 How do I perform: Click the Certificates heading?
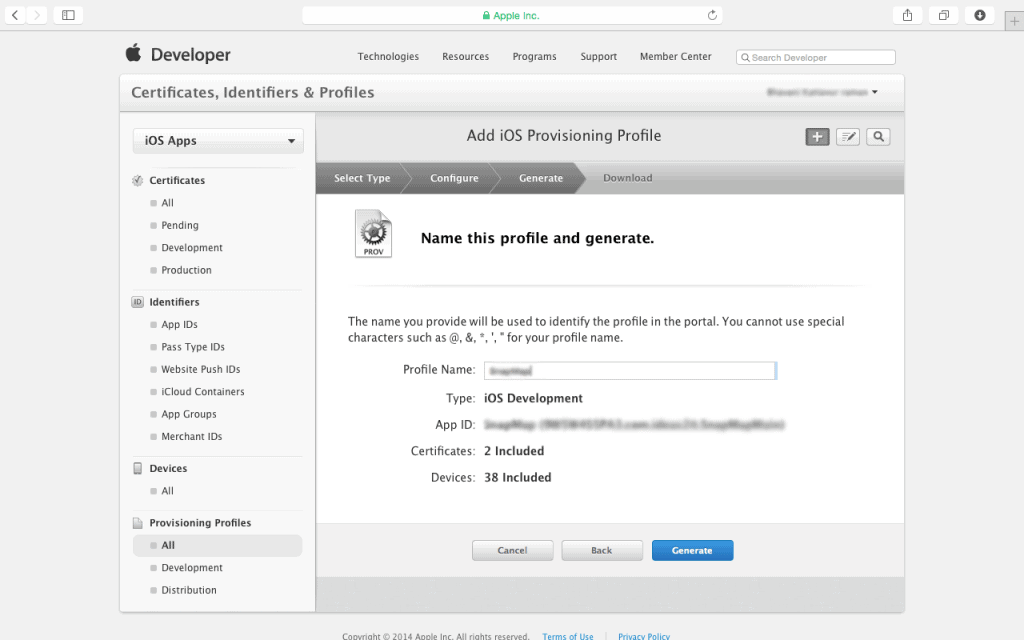(x=177, y=180)
